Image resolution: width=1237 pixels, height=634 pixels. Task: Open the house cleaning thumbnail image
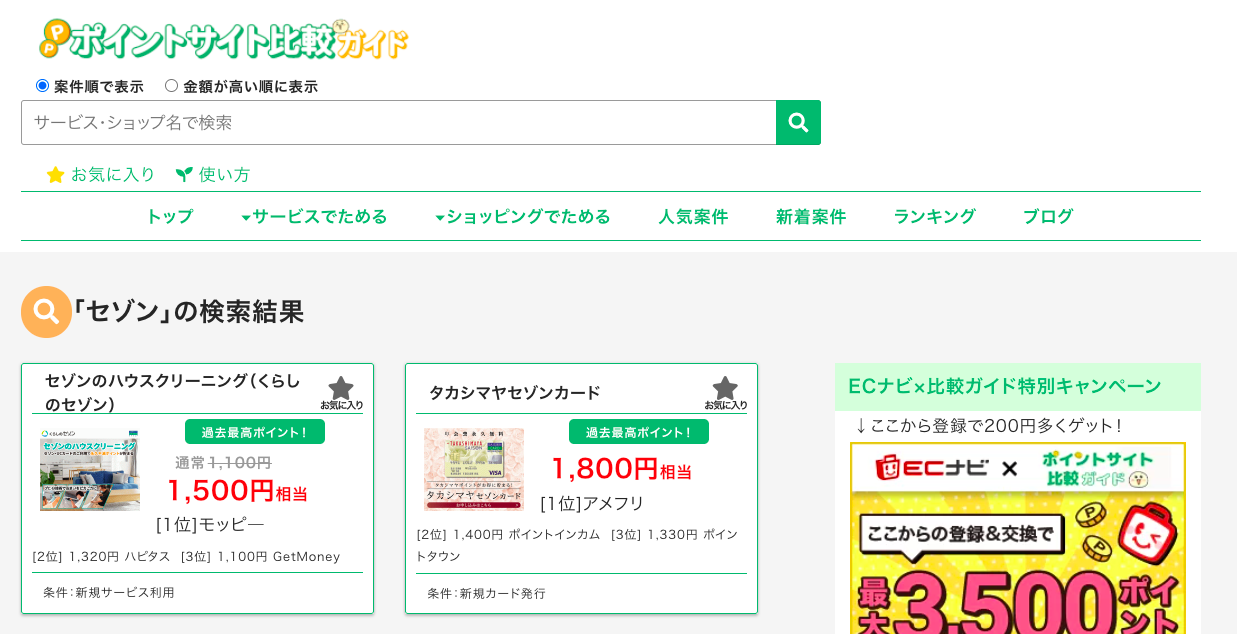tap(90, 469)
